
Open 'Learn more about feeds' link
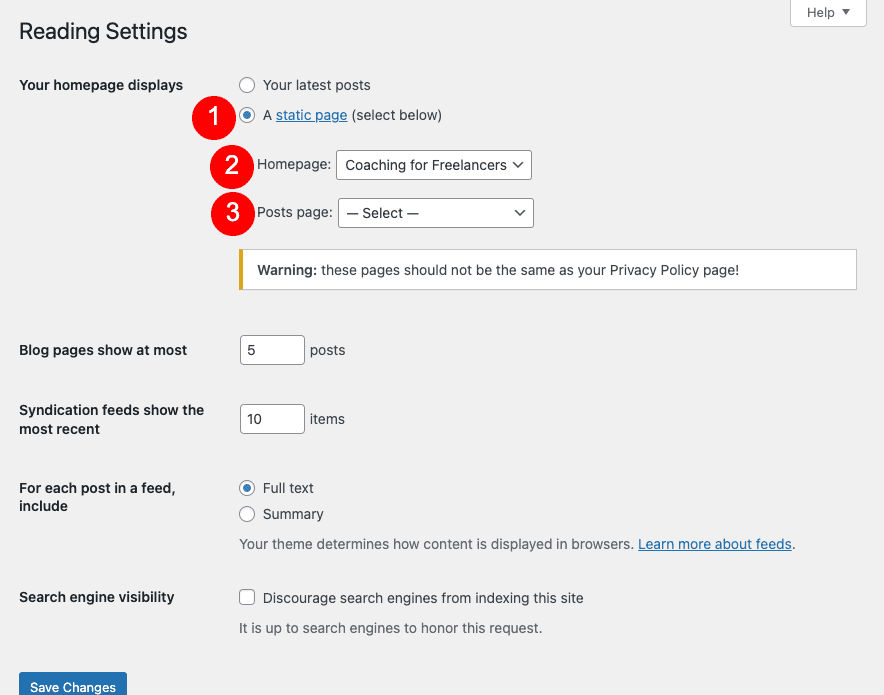715,545
